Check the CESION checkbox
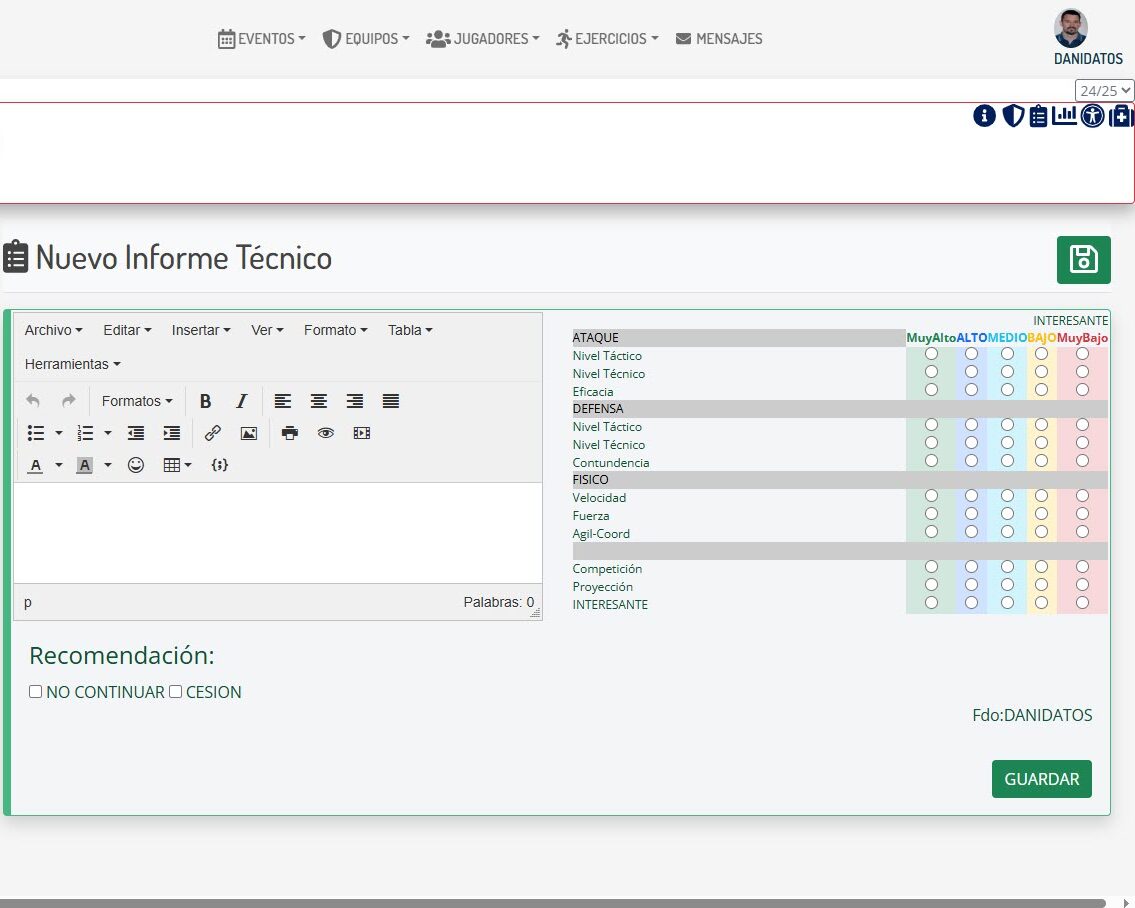 tap(176, 691)
